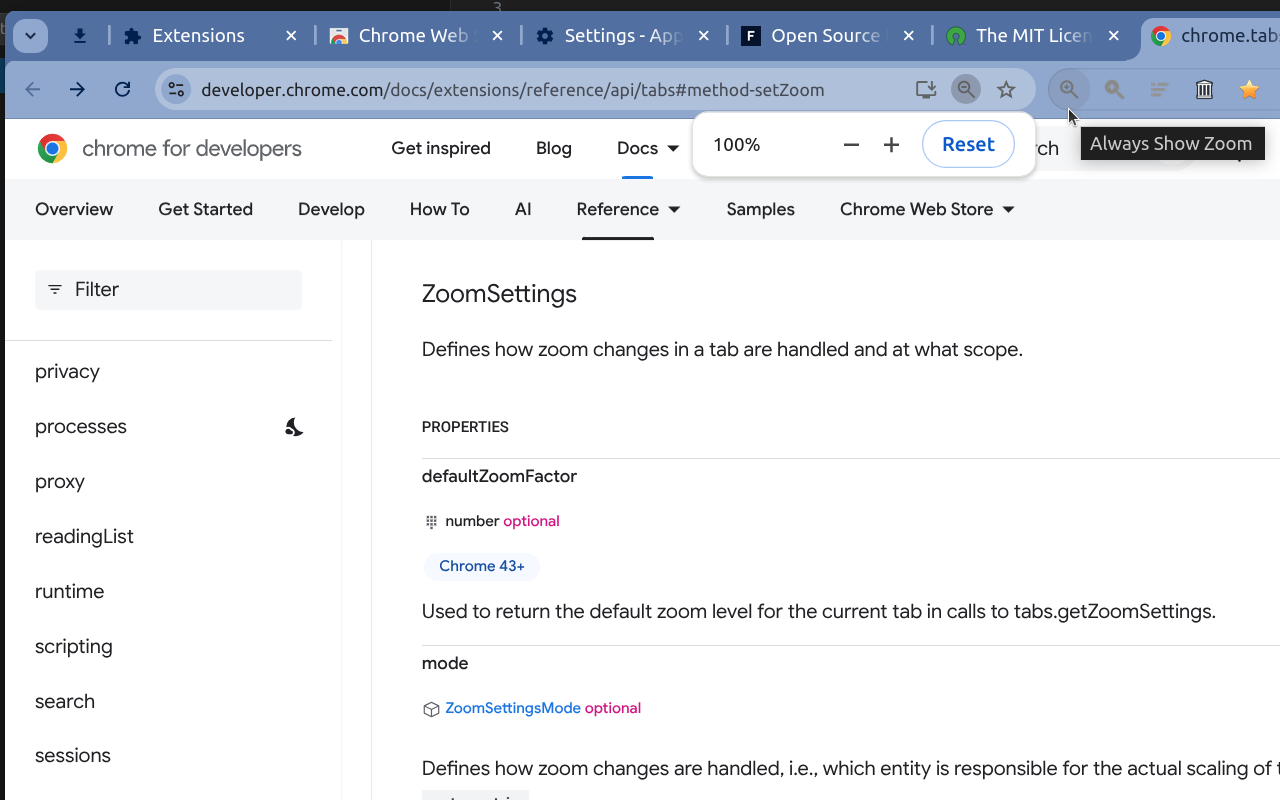Click the trash can extension icon
Screen dimensions: 1280x800
tap(1204, 90)
